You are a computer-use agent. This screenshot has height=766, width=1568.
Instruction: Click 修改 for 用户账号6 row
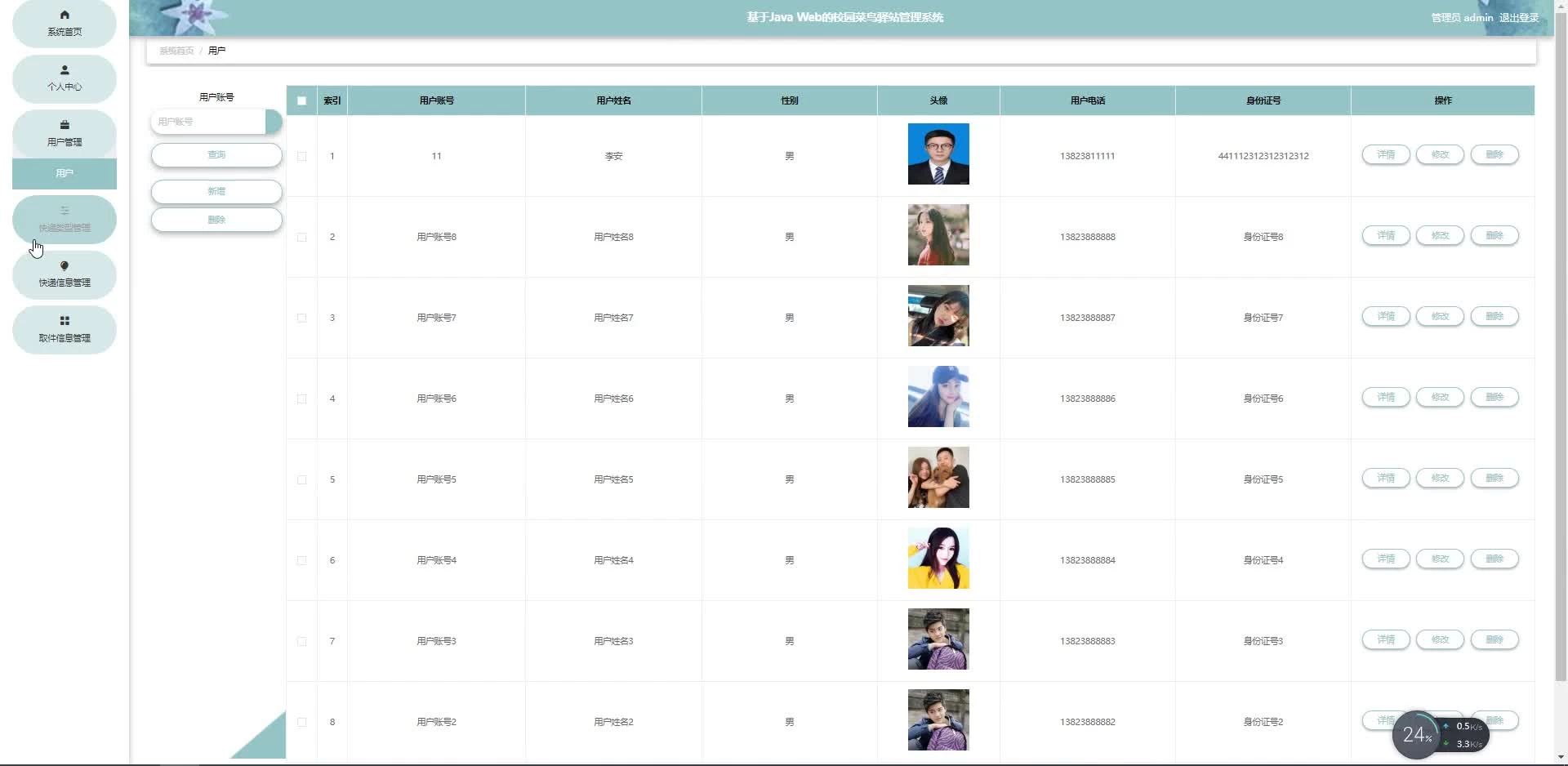[x=1440, y=397]
